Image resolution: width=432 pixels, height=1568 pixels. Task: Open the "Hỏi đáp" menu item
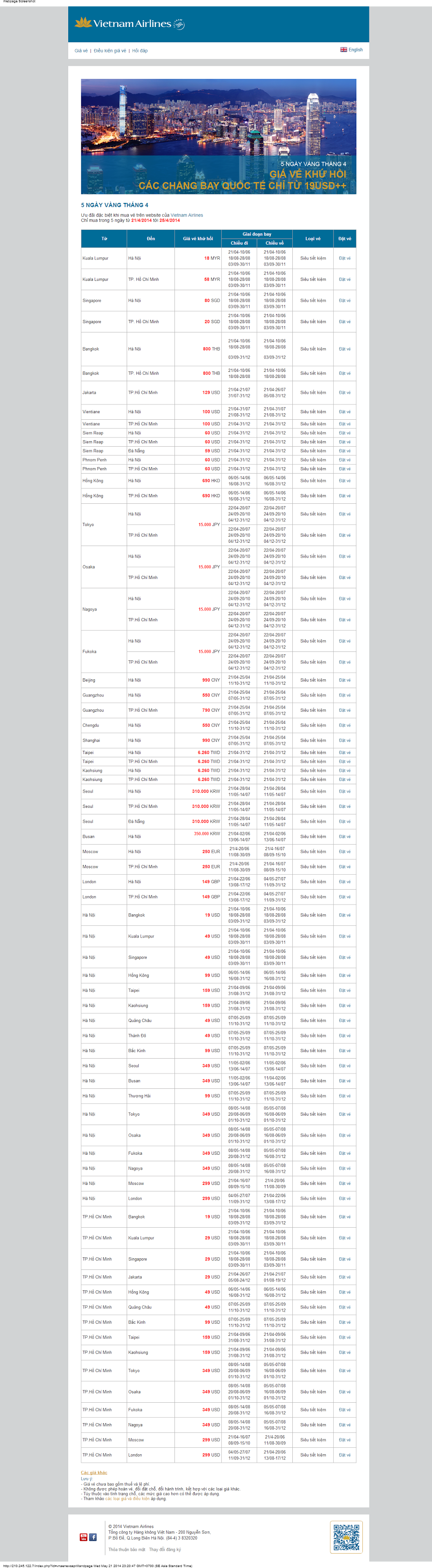(140, 51)
